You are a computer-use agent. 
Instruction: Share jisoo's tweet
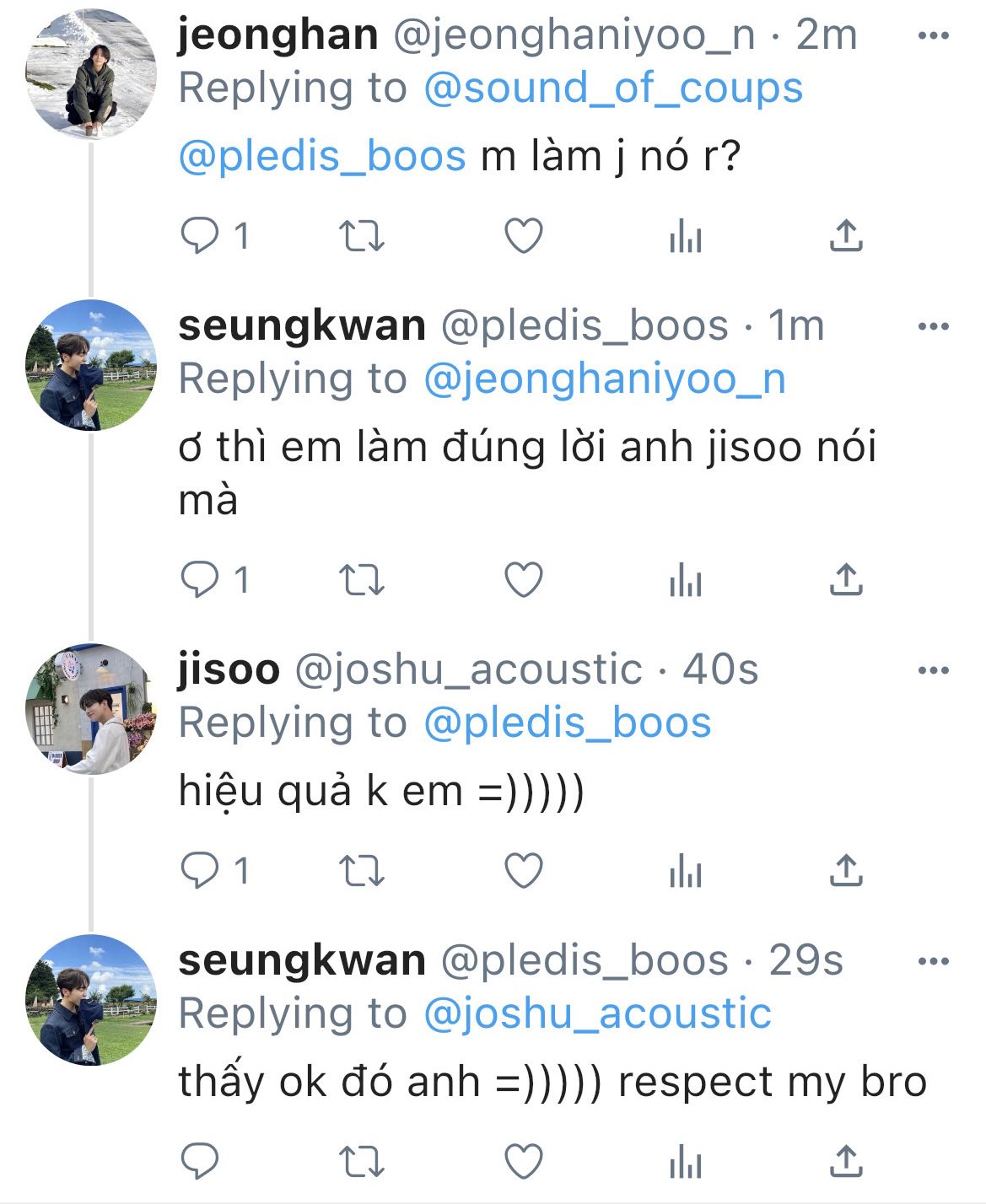[846, 871]
